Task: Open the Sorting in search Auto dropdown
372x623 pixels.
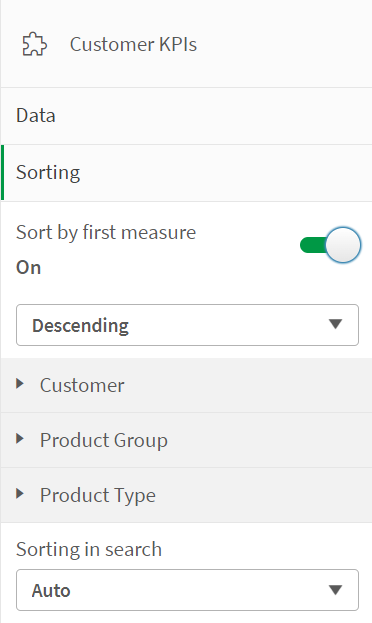Action: (x=187, y=590)
